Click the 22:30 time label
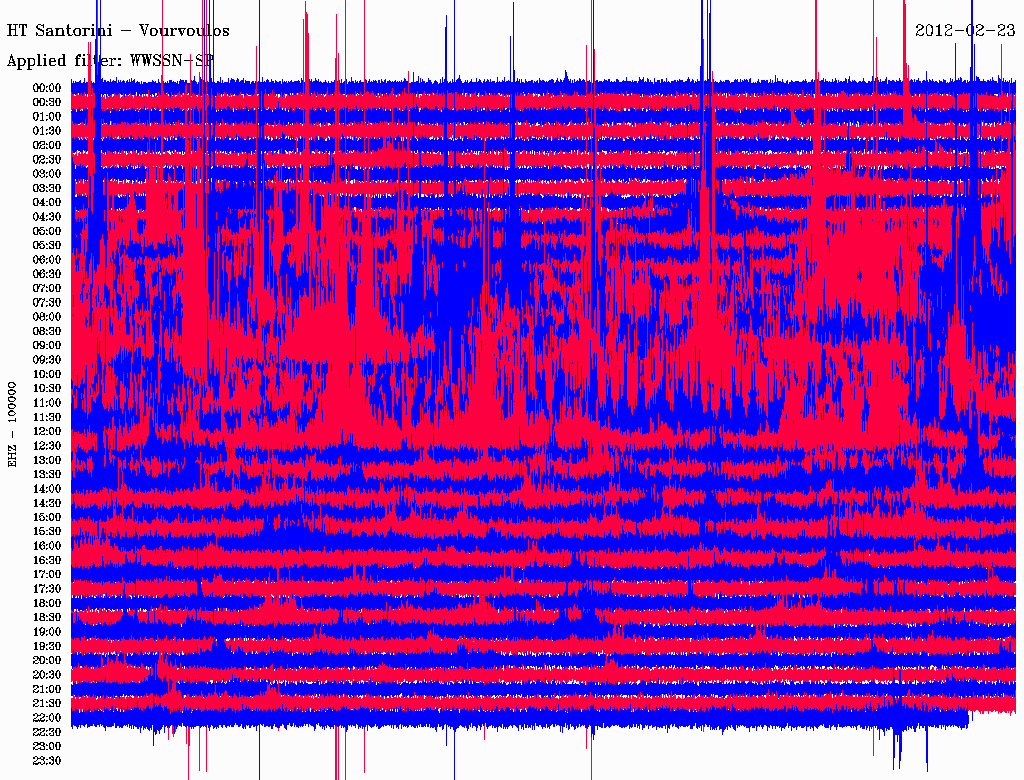 click(47, 732)
